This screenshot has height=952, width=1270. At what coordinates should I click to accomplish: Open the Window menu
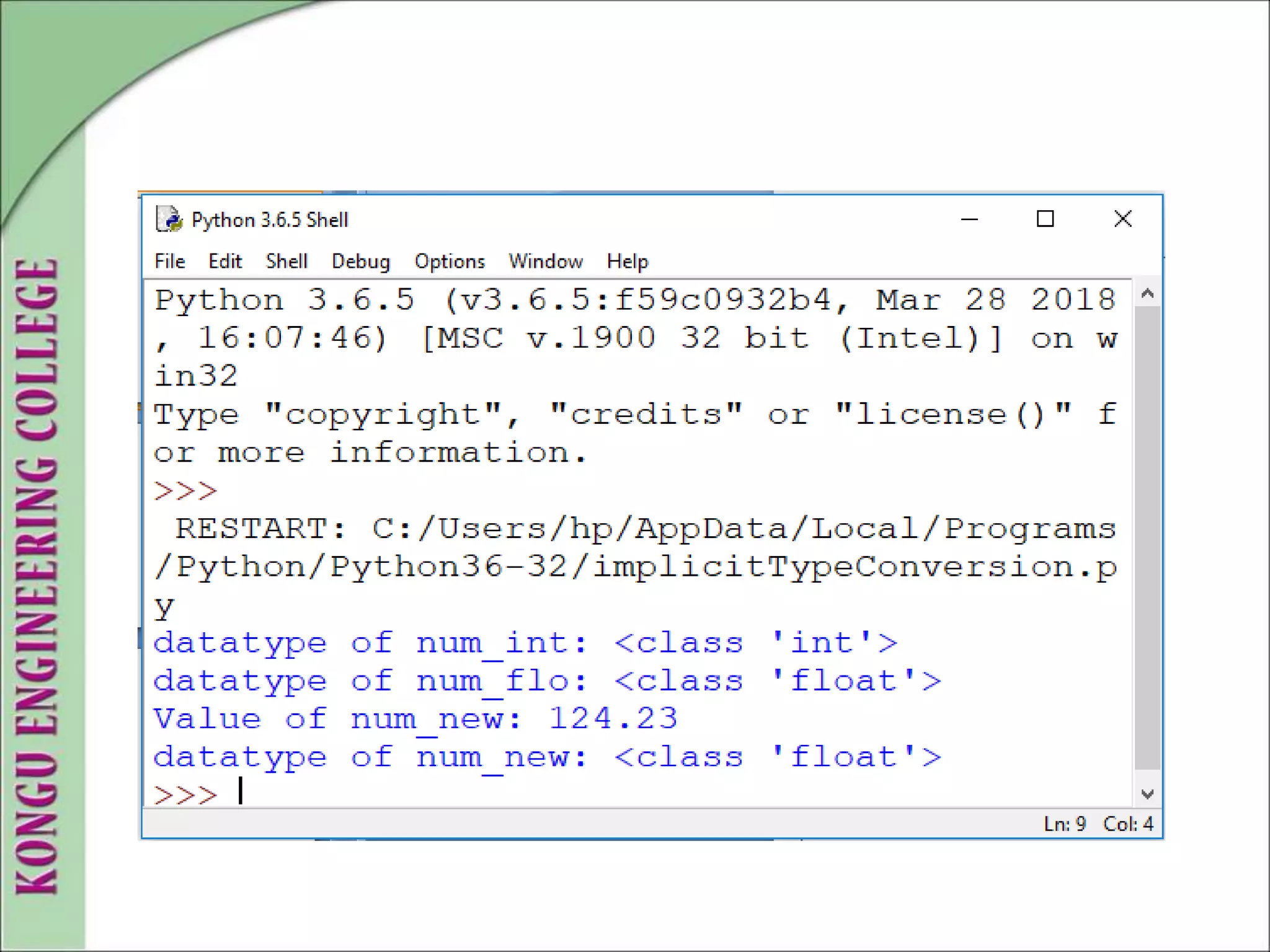point(545,262)
